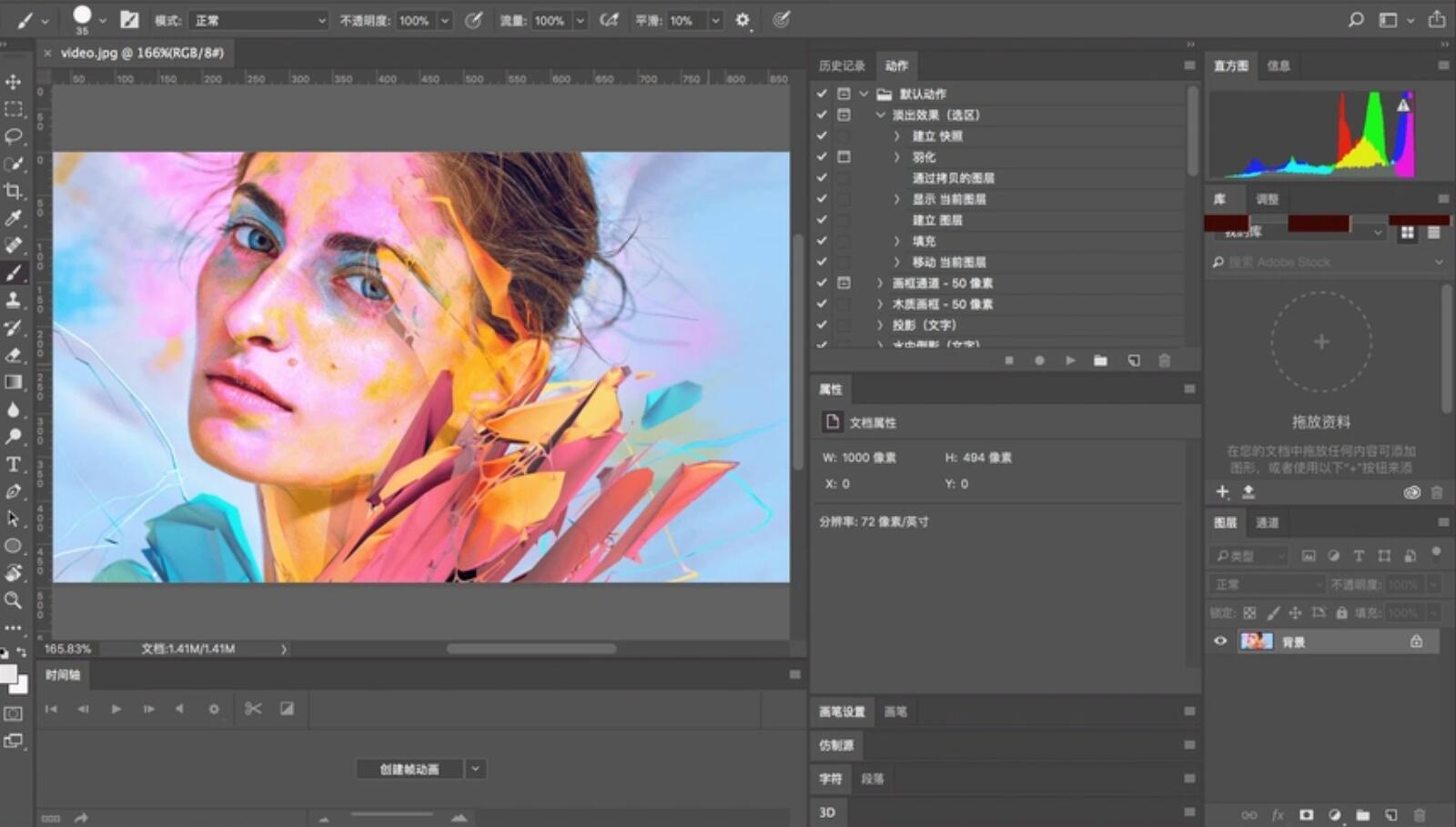The height and width of the screenshot is (827, 1456).
Task: Select the Zoom tool
Action: 14,600
